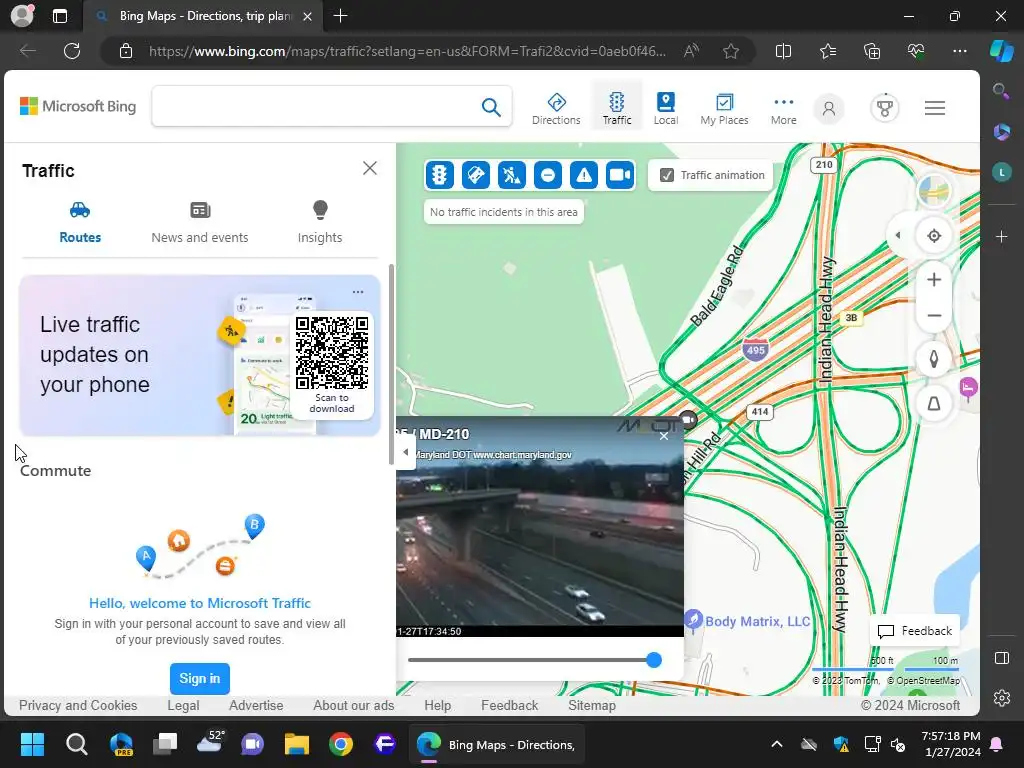Screen dimensions: 1024x768
Task: Open the map style selector
Action: [x=934, y=191]
